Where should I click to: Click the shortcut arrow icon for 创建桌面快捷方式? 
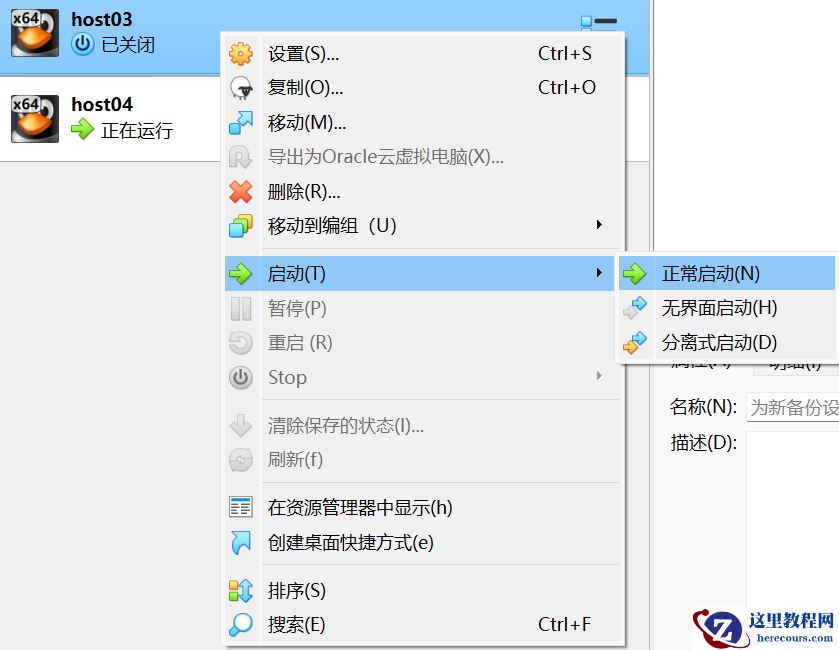(x=240, y=542)
